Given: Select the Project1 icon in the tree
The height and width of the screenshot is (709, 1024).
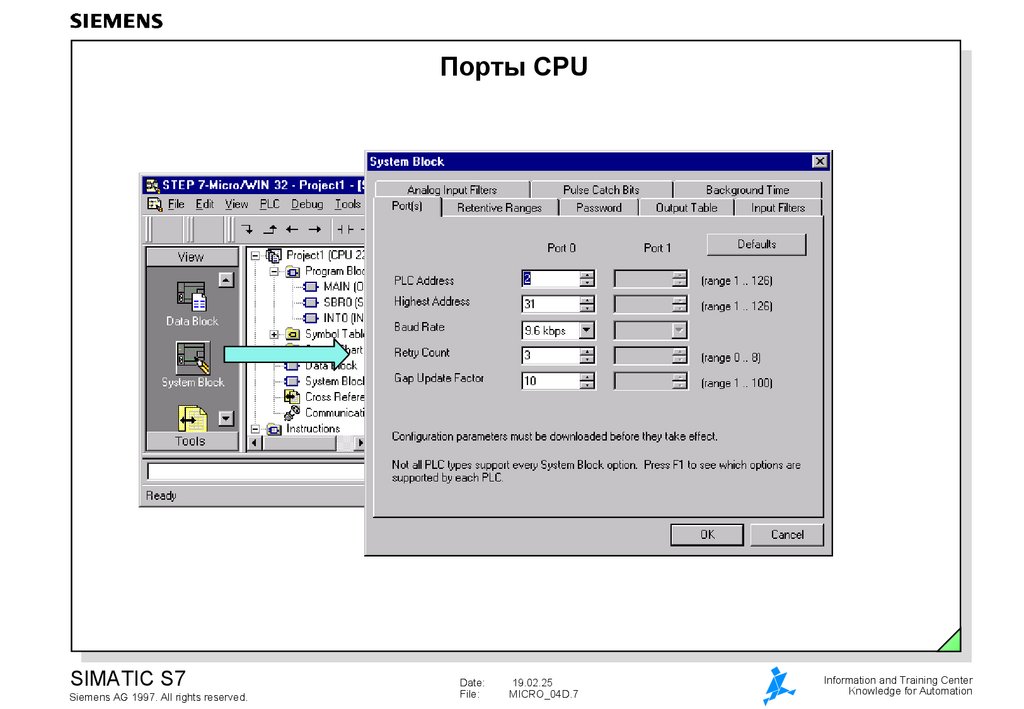Looking at the screenshot, I should pyautogui.click(x=274, y=255).
